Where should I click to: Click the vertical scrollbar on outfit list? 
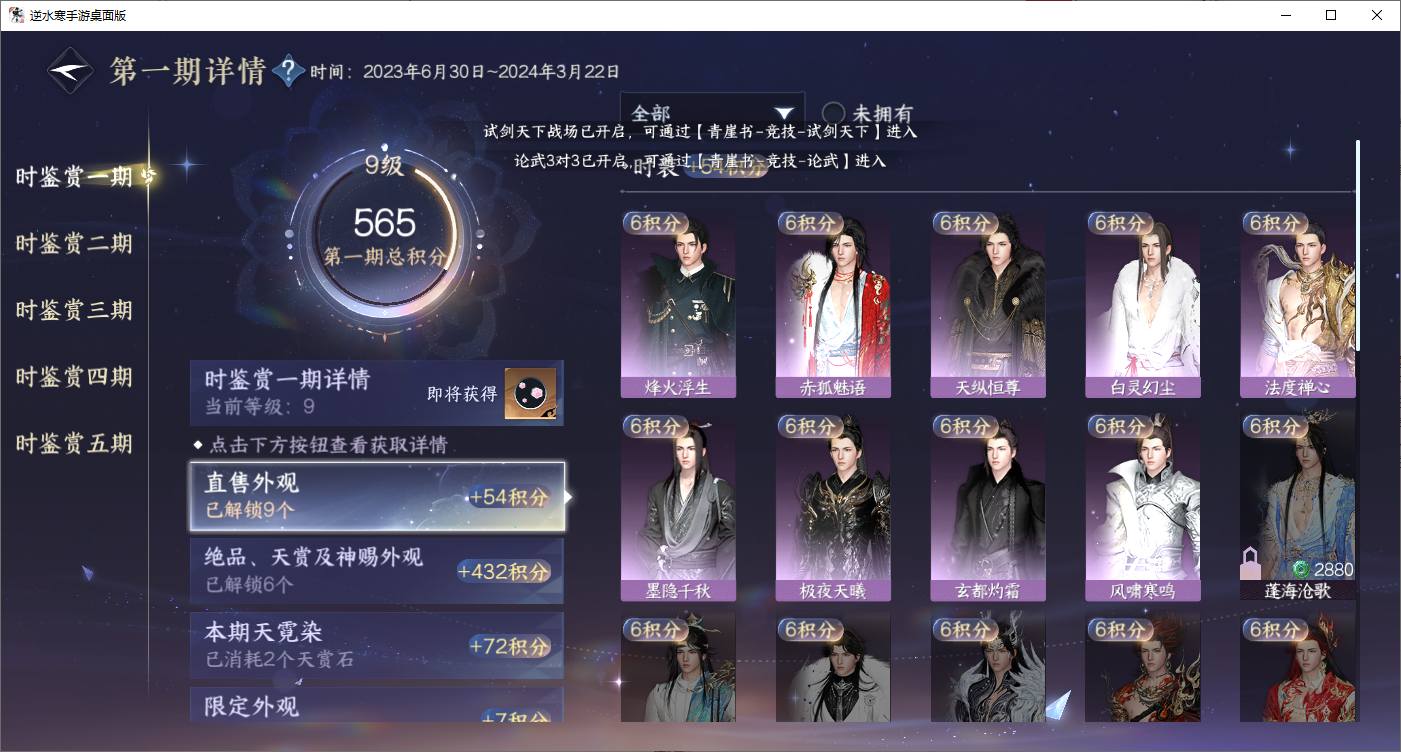[x=1357, y=245]
